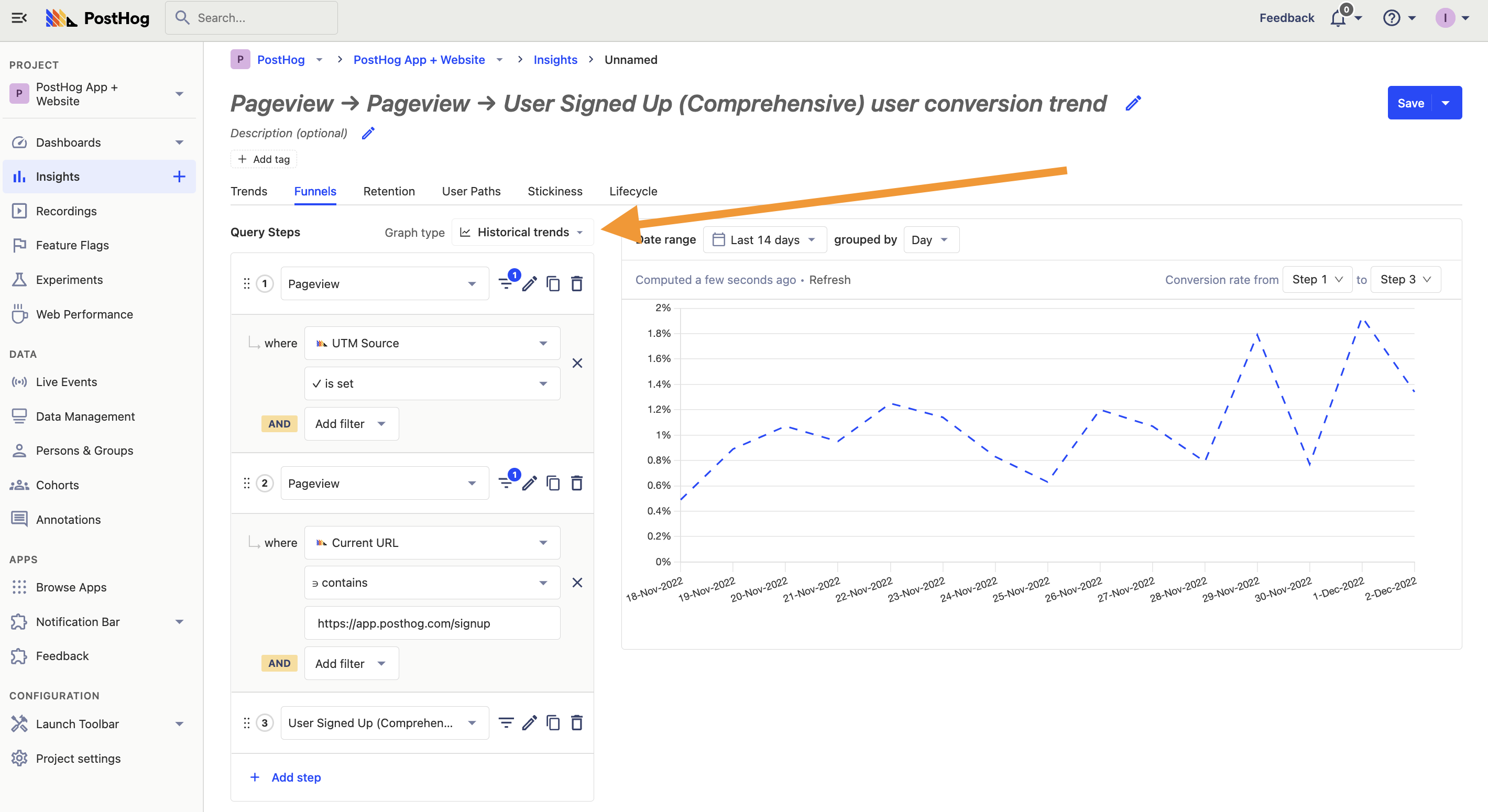Open the grouped by Day dropdown
The width and height of the screenshot is (1488, 812).
point(931,239)
